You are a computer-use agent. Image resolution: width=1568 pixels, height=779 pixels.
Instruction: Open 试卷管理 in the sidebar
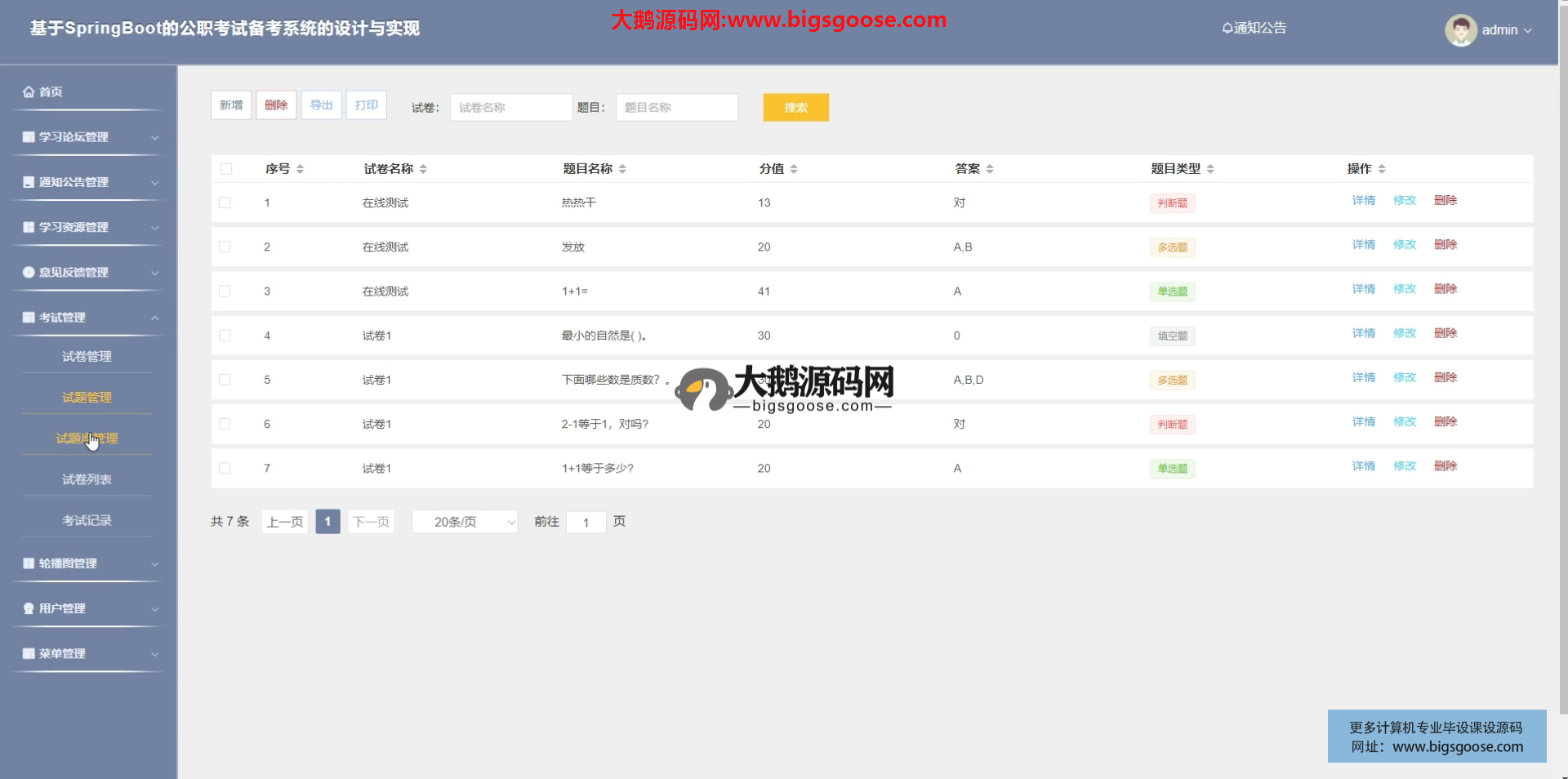(87, 357)
